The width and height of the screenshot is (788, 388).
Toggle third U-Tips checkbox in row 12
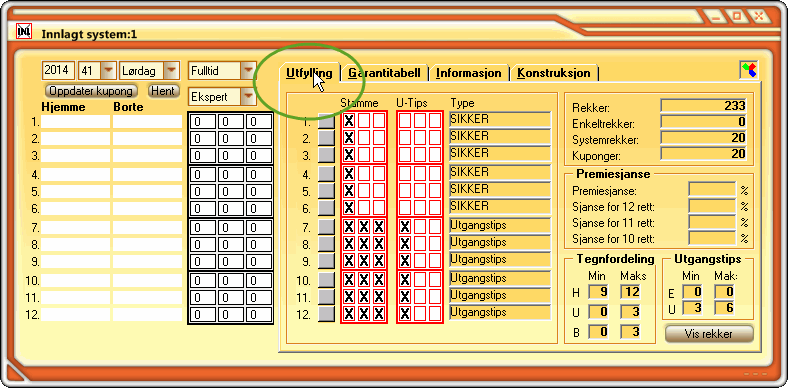(x=435, y=314)
